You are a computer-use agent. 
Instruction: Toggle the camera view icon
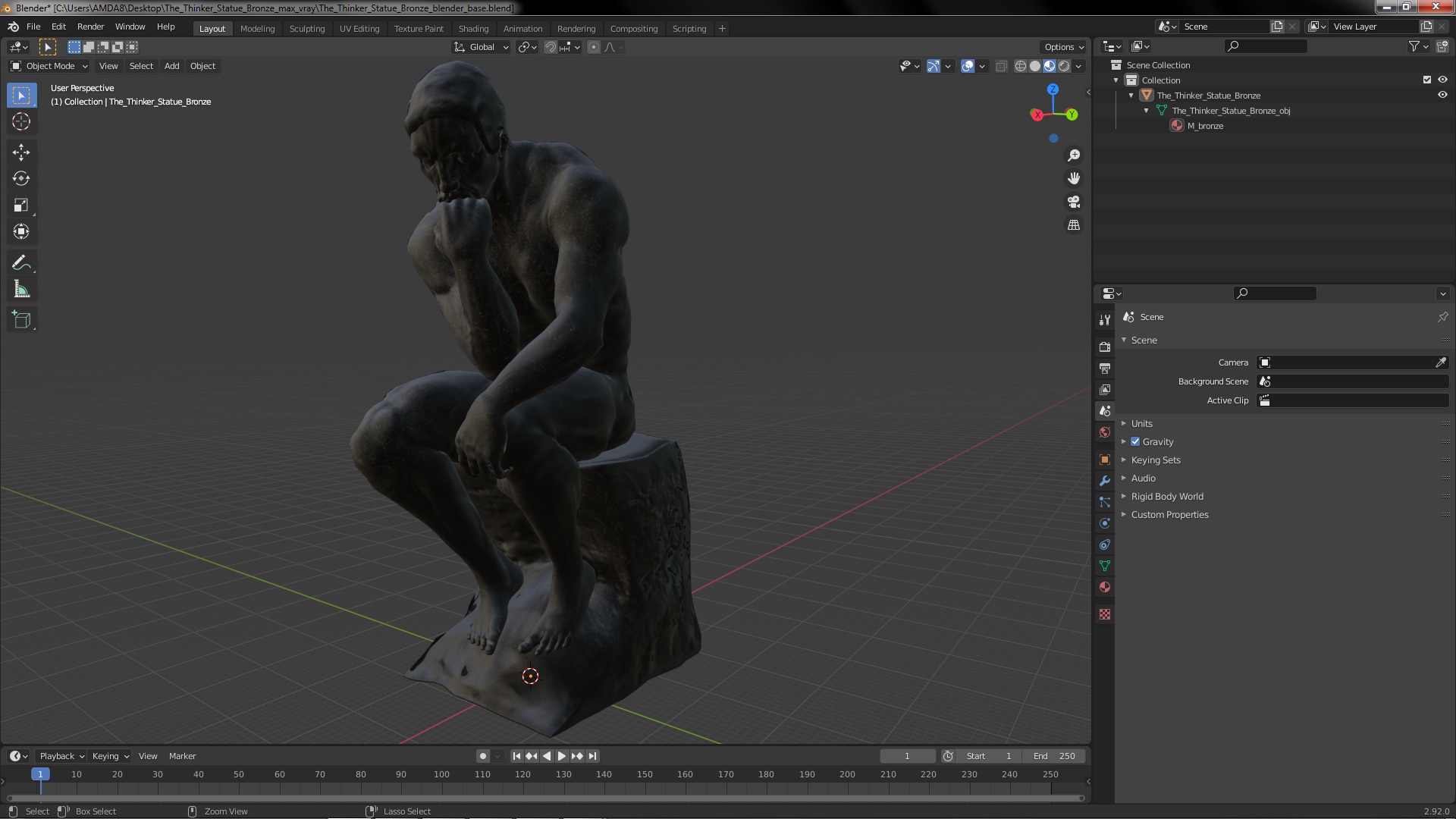click(x=1074, y=202)
